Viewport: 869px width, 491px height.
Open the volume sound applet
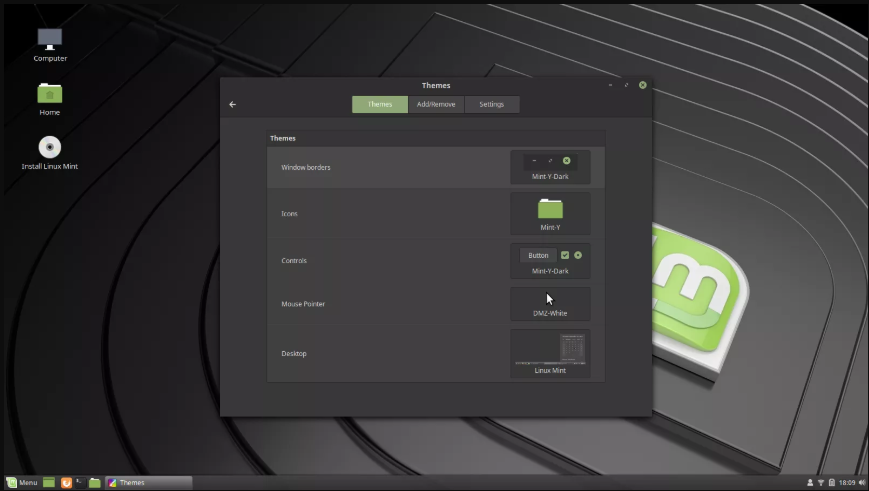point(862,483)
